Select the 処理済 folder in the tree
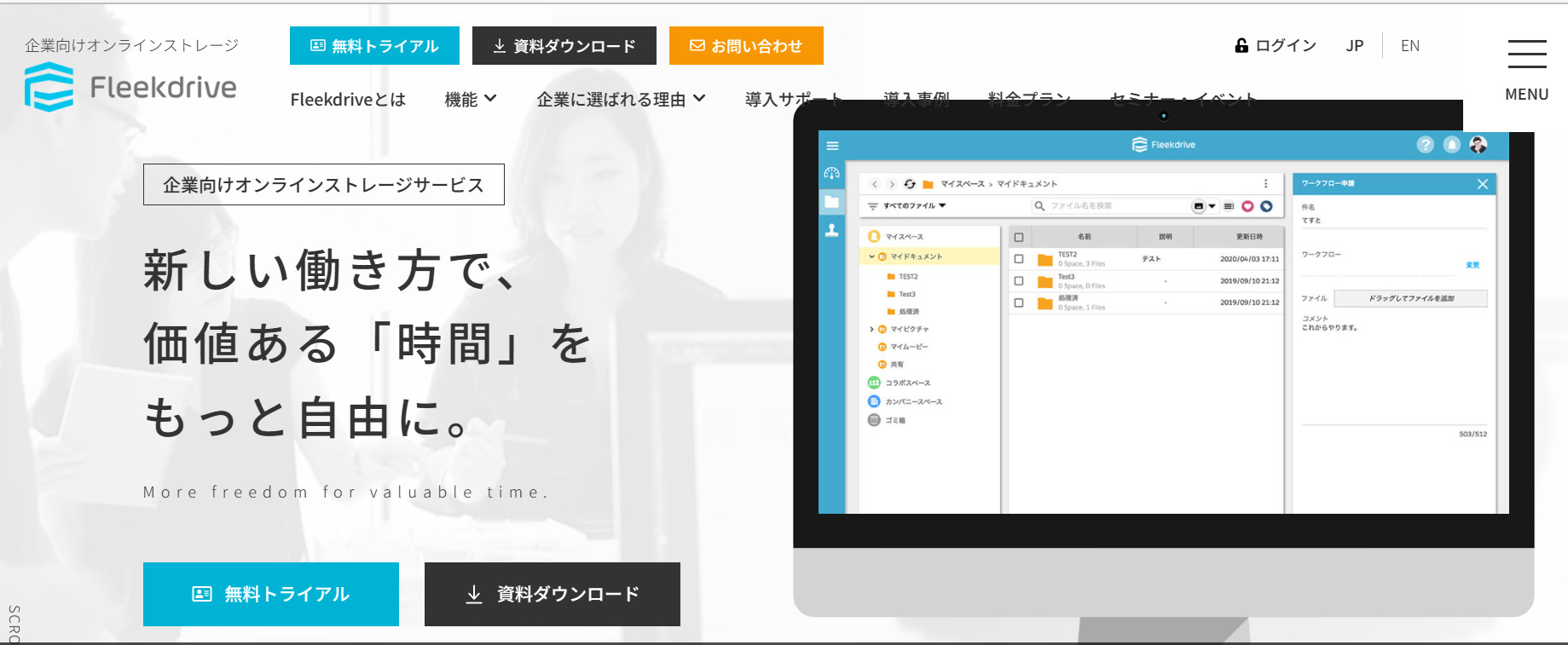Viewport: 1568px width, 645px height. point(904,312)
